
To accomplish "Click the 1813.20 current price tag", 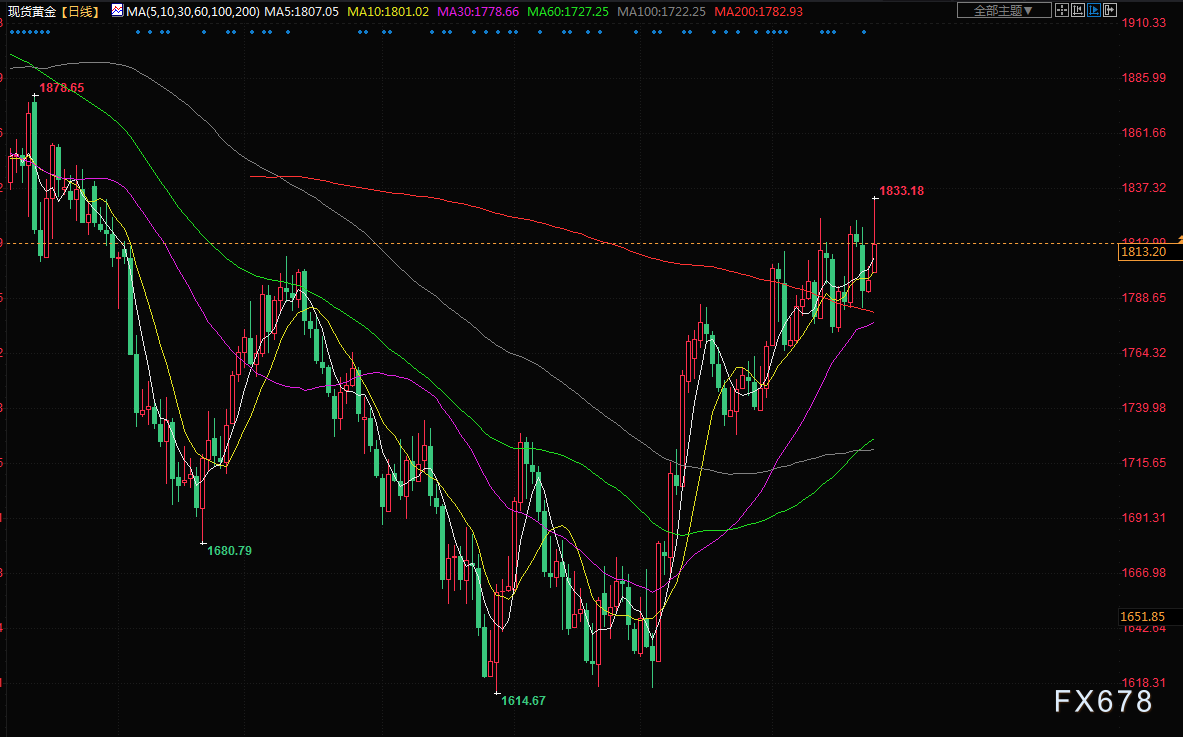I will [x=1142, y=253].
